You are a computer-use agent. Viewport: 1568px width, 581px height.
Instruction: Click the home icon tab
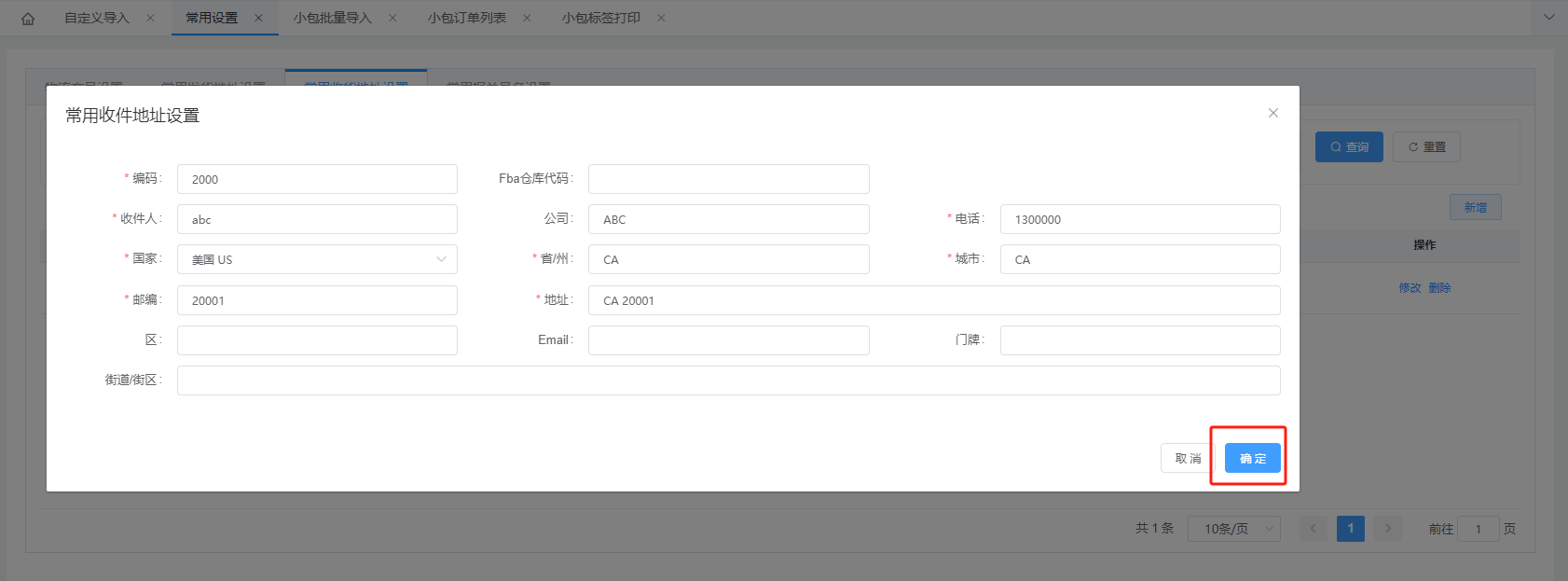click(28, 19)
